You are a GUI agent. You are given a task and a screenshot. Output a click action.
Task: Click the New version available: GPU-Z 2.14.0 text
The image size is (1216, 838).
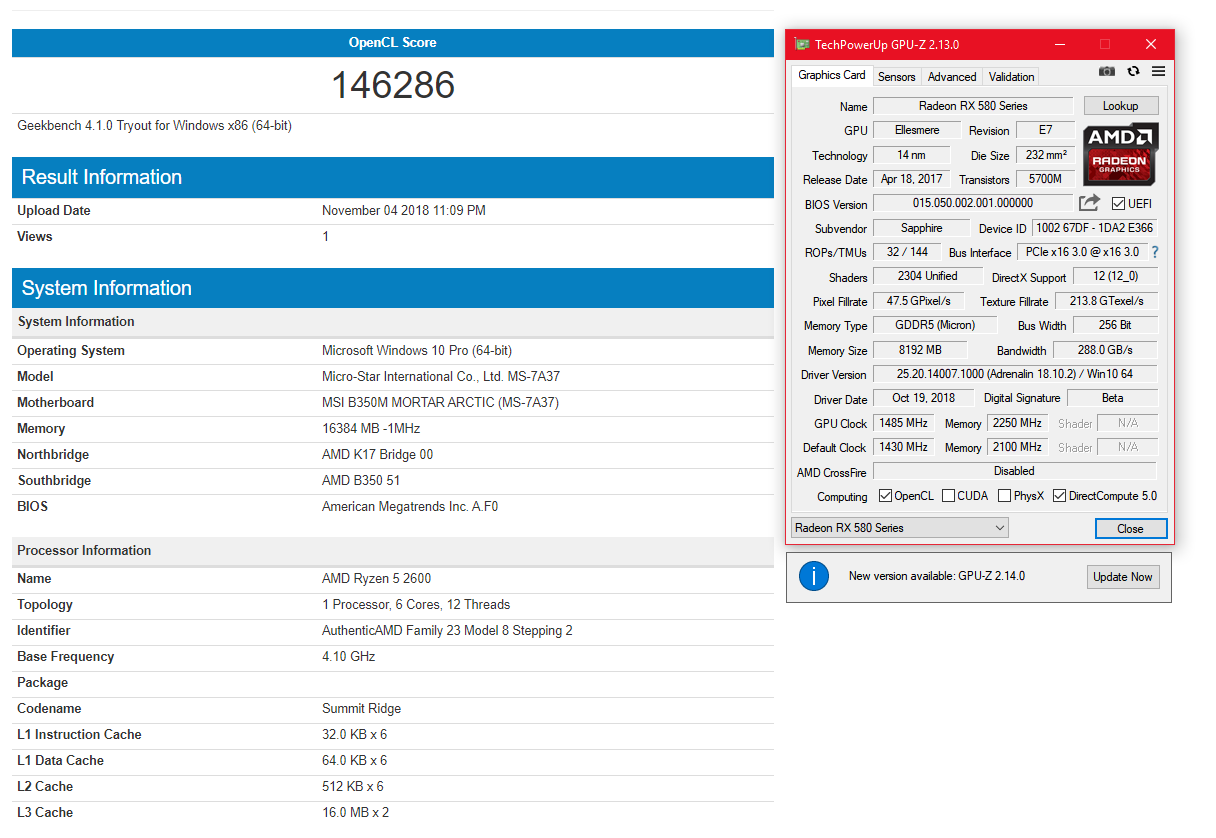[x=937, y=576]
